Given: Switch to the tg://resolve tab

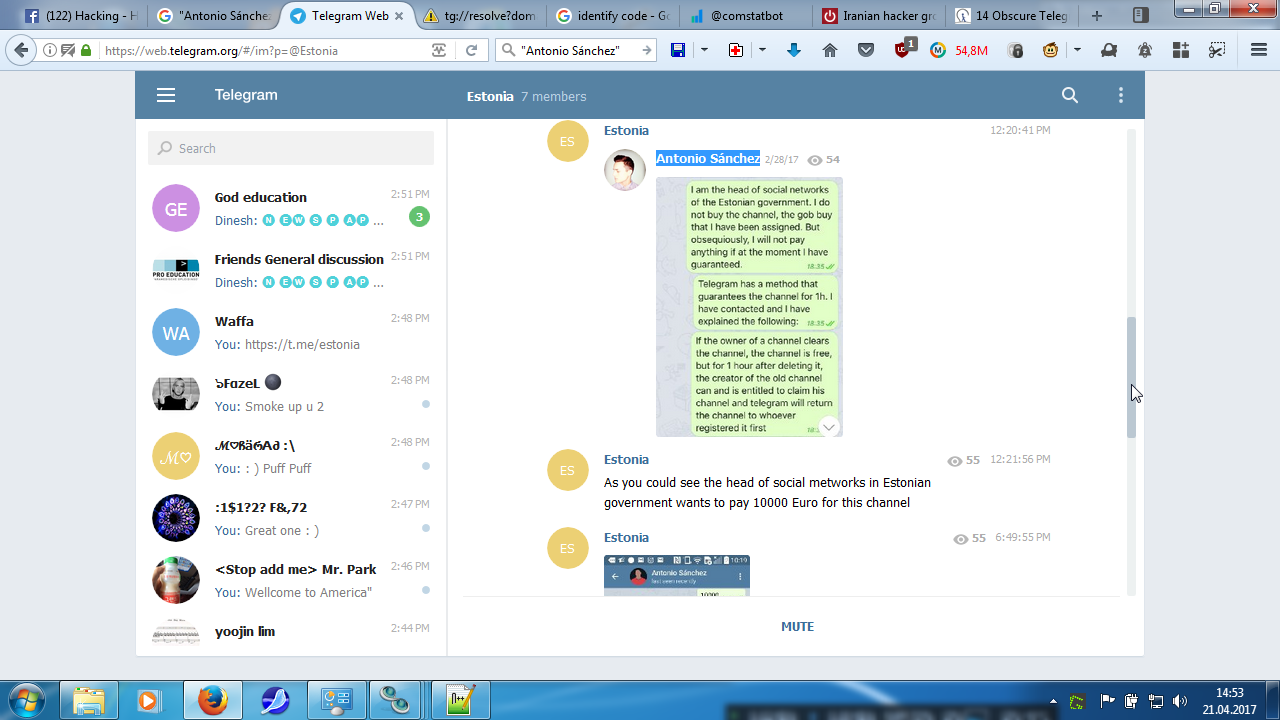Looking at the screenshot, I should (x=480, y=15).
